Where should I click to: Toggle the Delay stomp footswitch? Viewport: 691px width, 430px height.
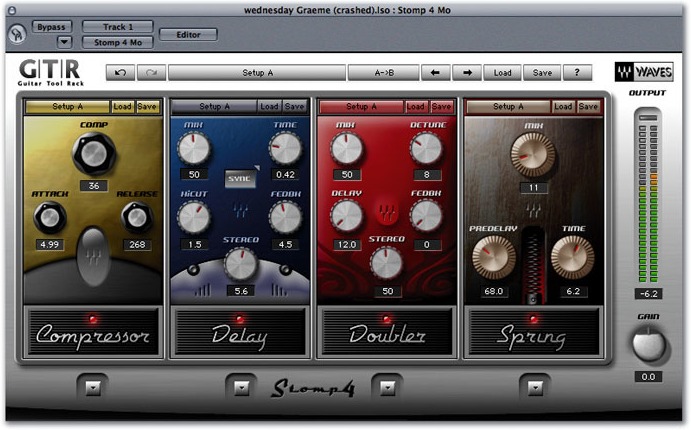tap(240, 332)
